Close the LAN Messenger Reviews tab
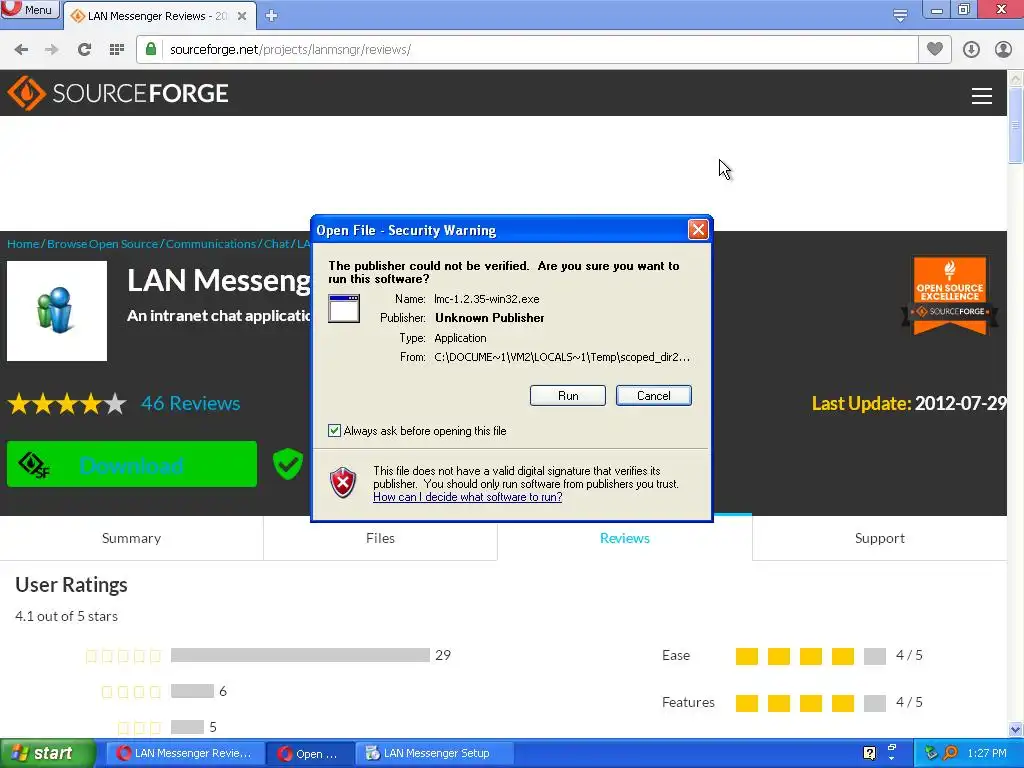 click(242, 16)
